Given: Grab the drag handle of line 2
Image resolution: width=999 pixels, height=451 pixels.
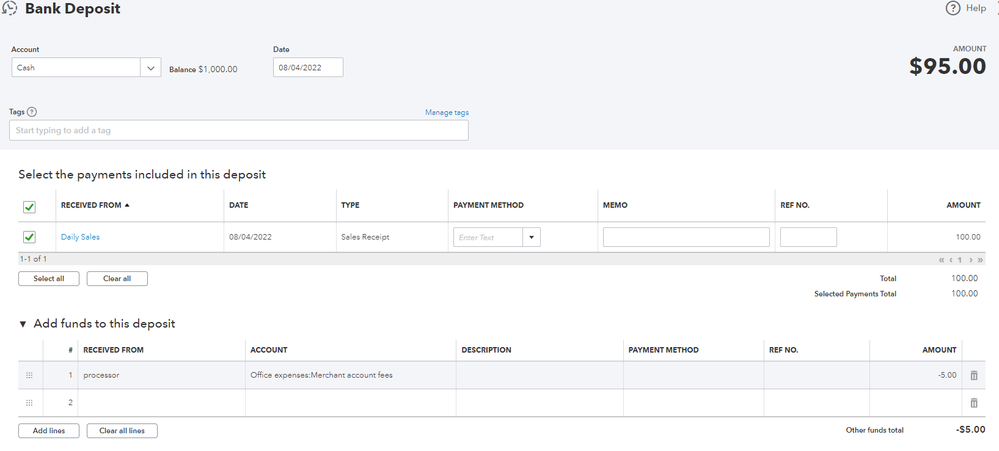Looking at the screenshot, I should [x=29, y=403].
